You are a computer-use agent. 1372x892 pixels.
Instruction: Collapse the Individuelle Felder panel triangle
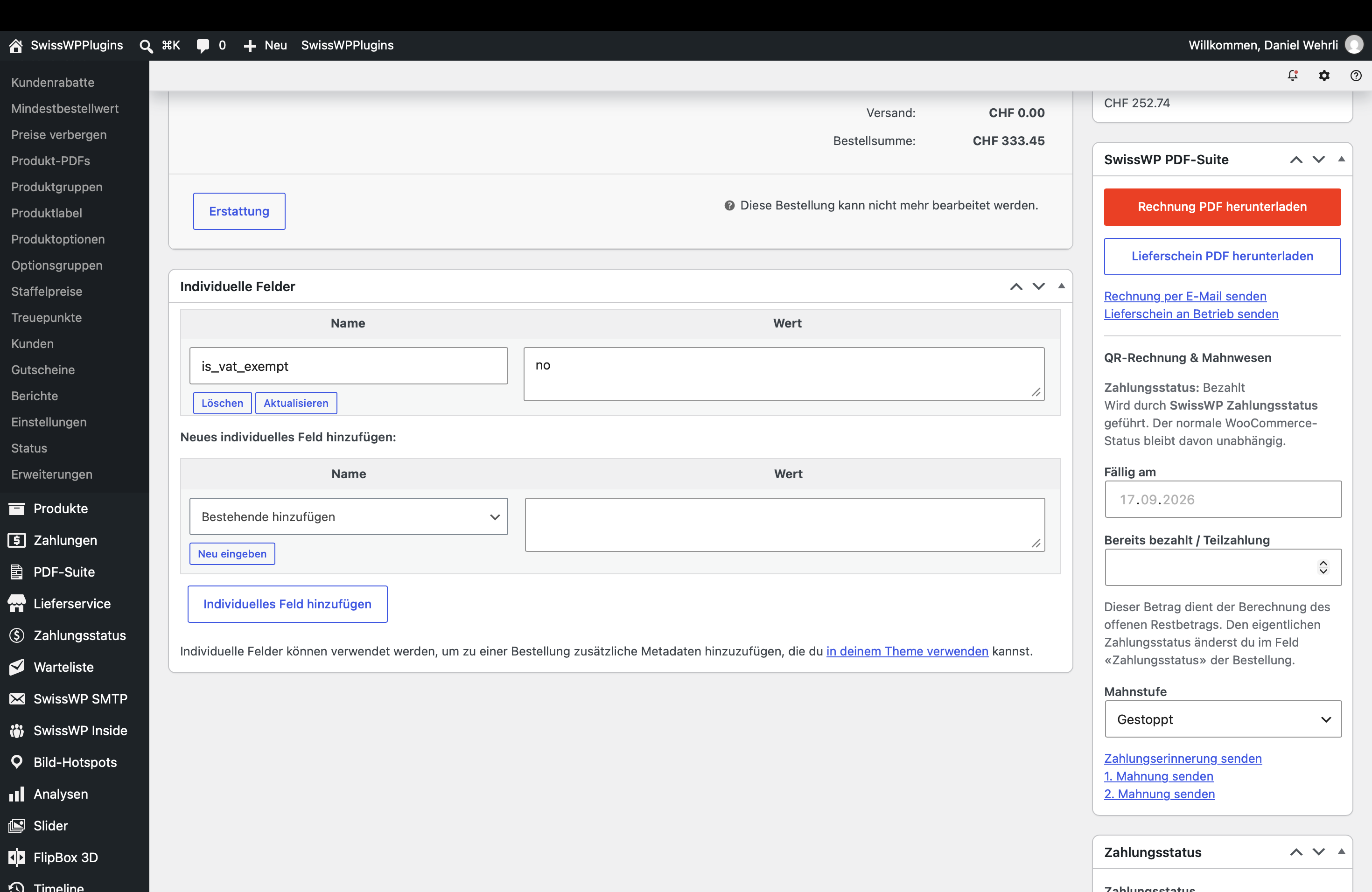tap(1061, 286)
